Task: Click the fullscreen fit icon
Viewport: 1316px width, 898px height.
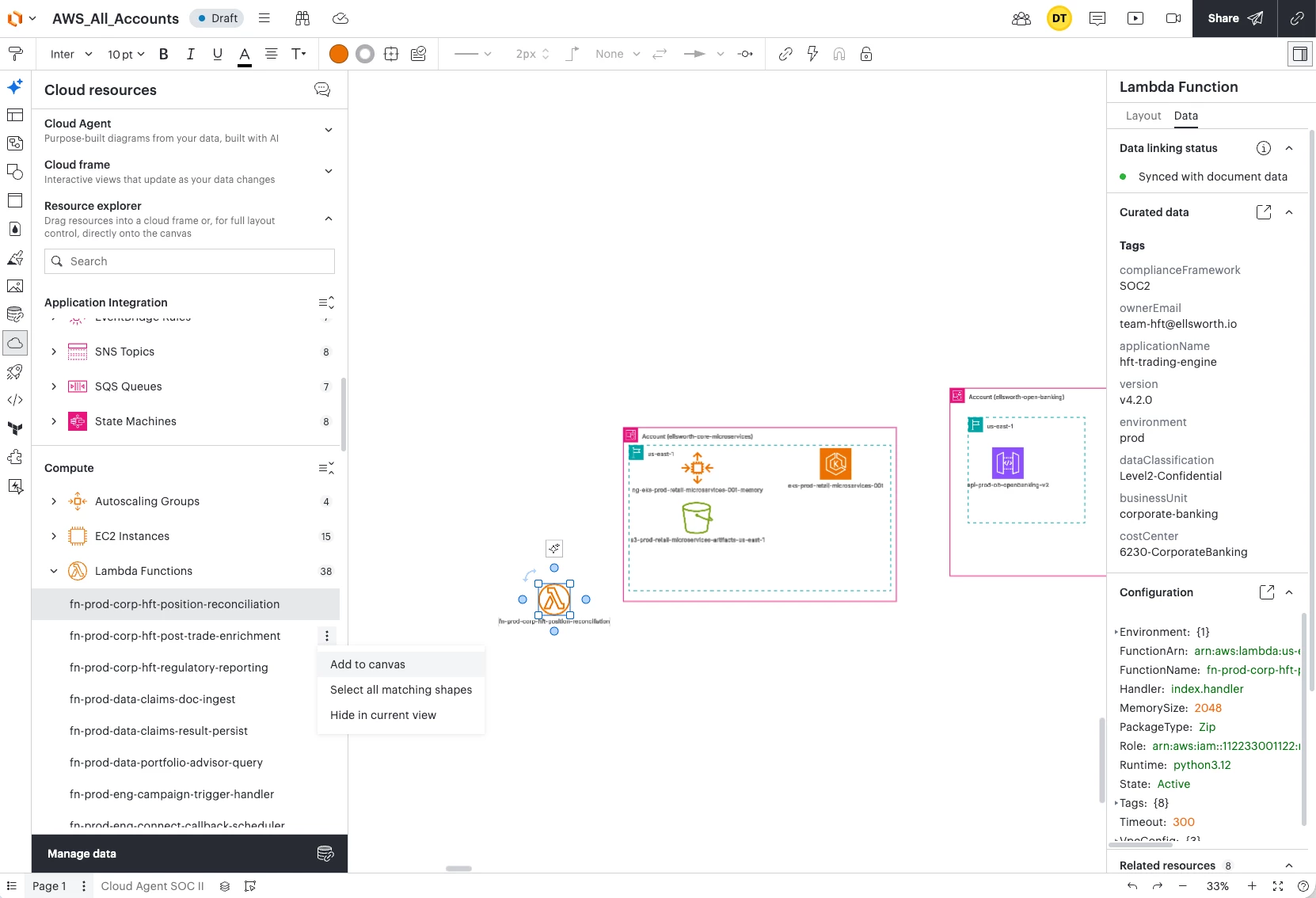Action: (1278, 886)
